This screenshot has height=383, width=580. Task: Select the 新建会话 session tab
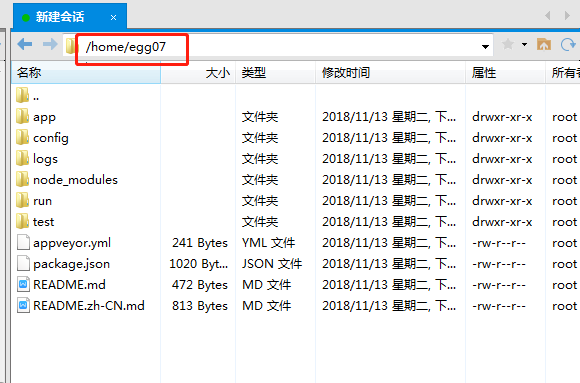pos(70,17)
